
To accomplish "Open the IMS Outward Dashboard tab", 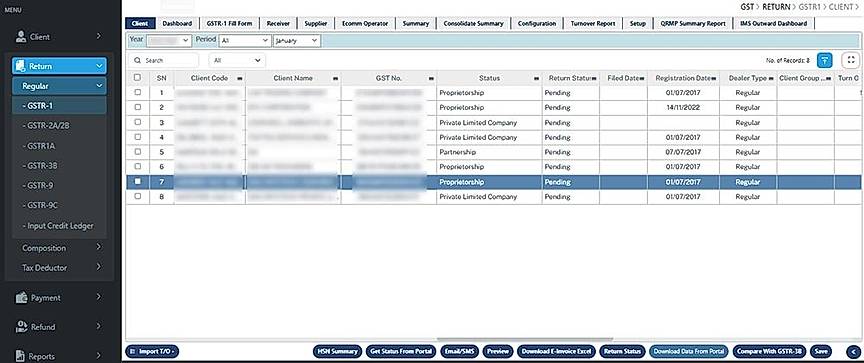I will coord(774,24).
